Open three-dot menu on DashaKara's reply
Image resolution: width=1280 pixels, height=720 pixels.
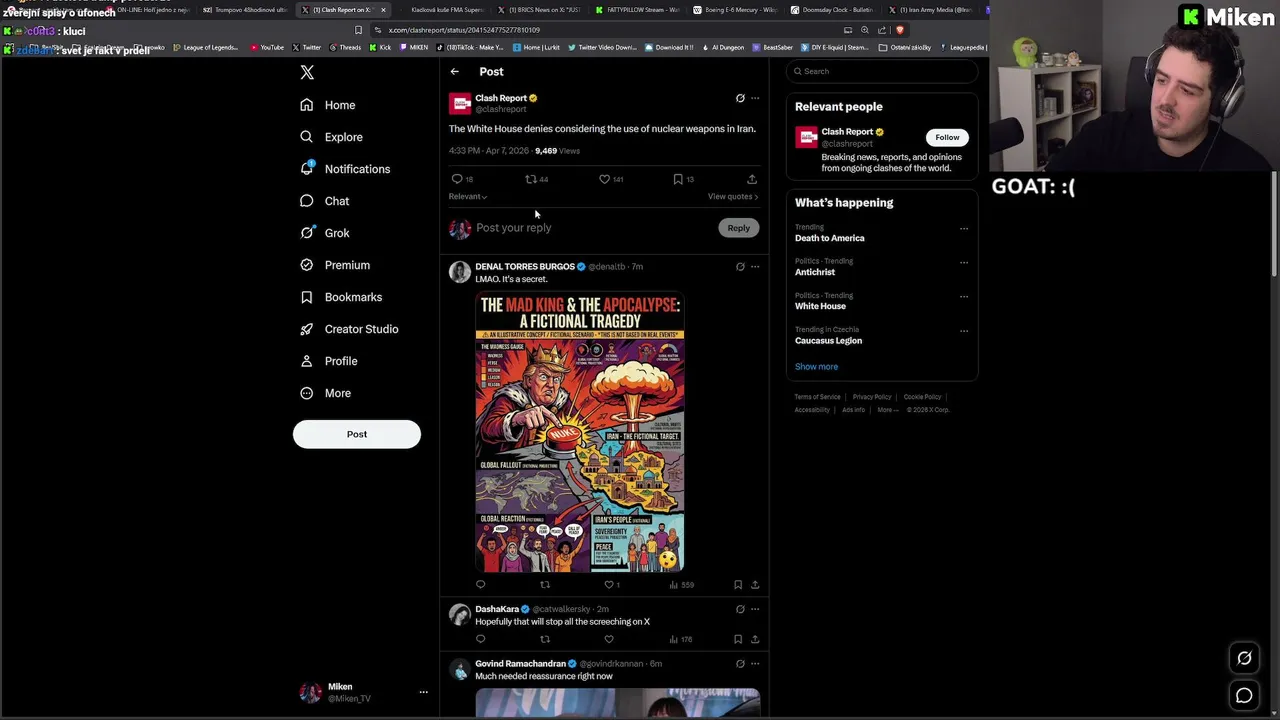[755, 609]
